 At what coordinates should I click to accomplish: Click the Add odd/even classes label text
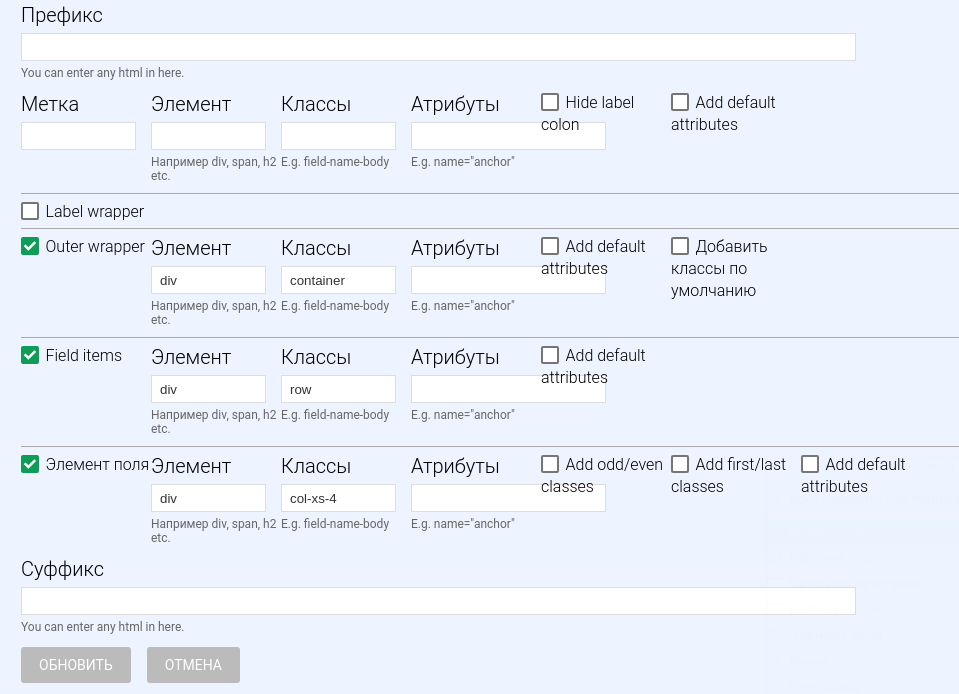tap(602, 475)
